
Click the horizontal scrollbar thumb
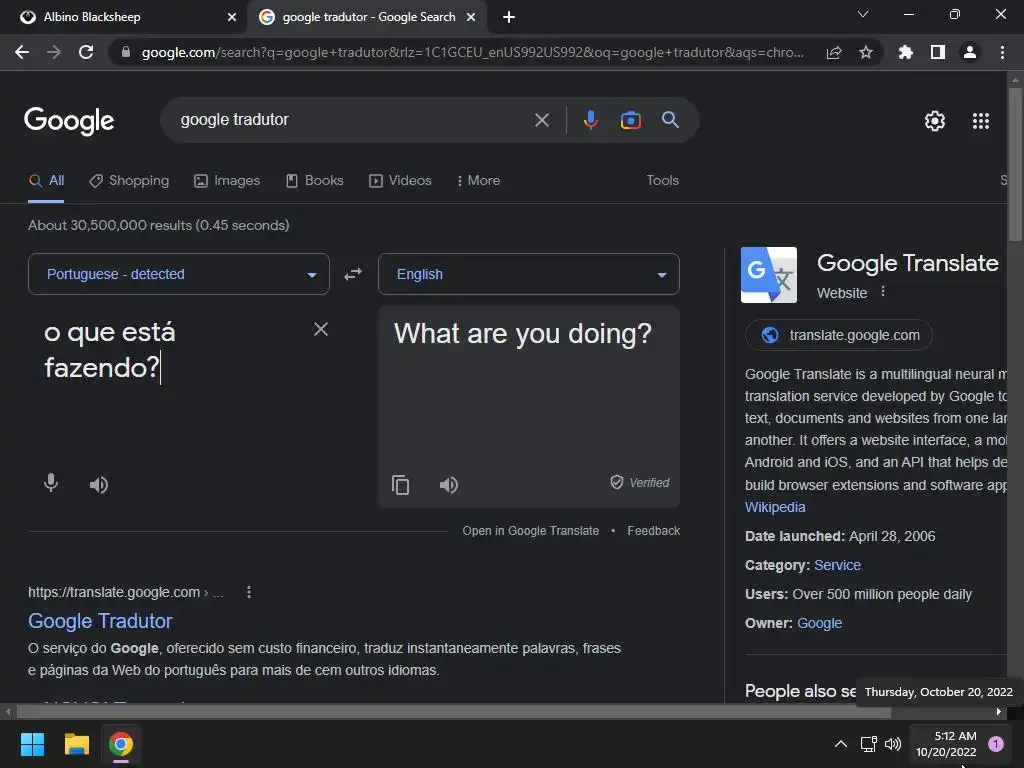coord(453,712)
